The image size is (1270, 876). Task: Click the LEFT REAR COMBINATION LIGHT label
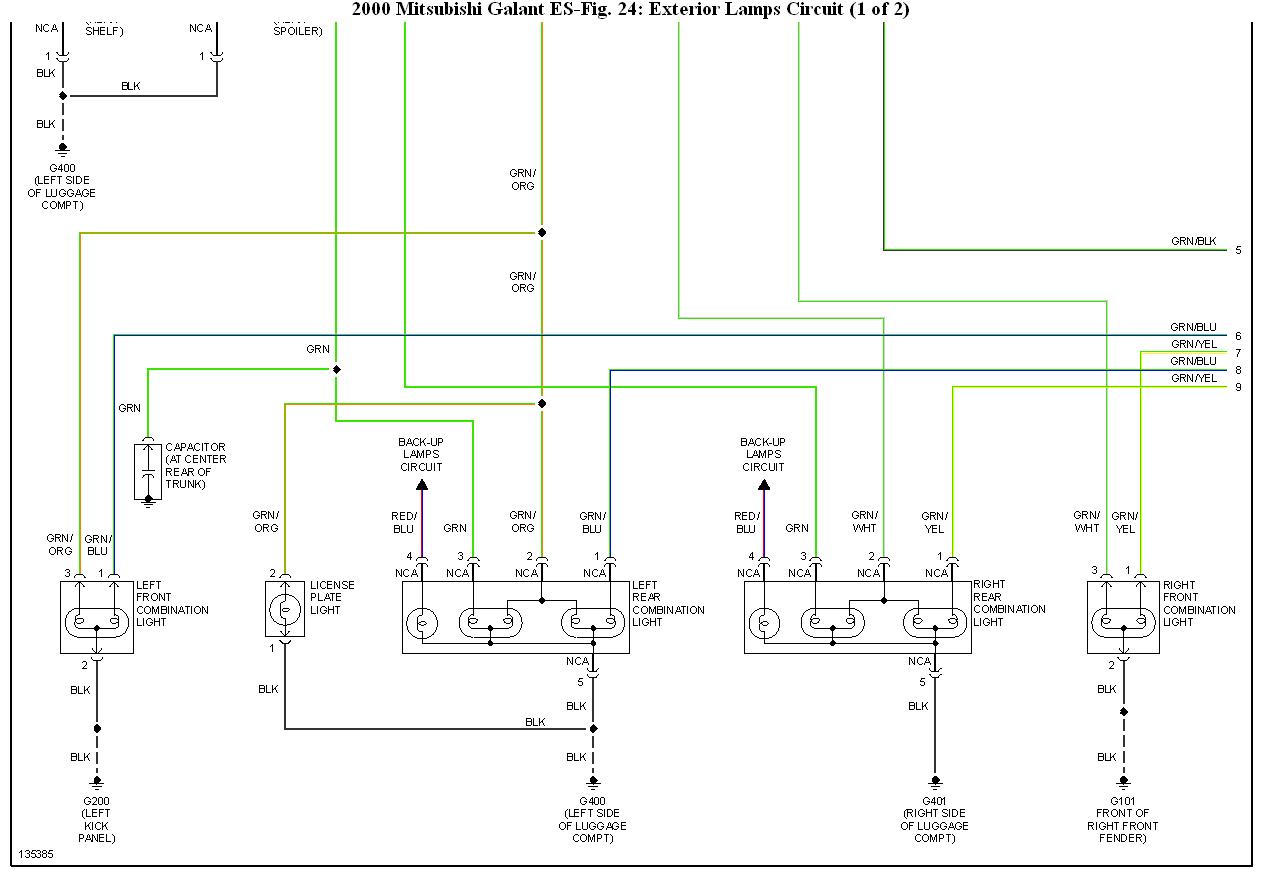tap(668, 603)
